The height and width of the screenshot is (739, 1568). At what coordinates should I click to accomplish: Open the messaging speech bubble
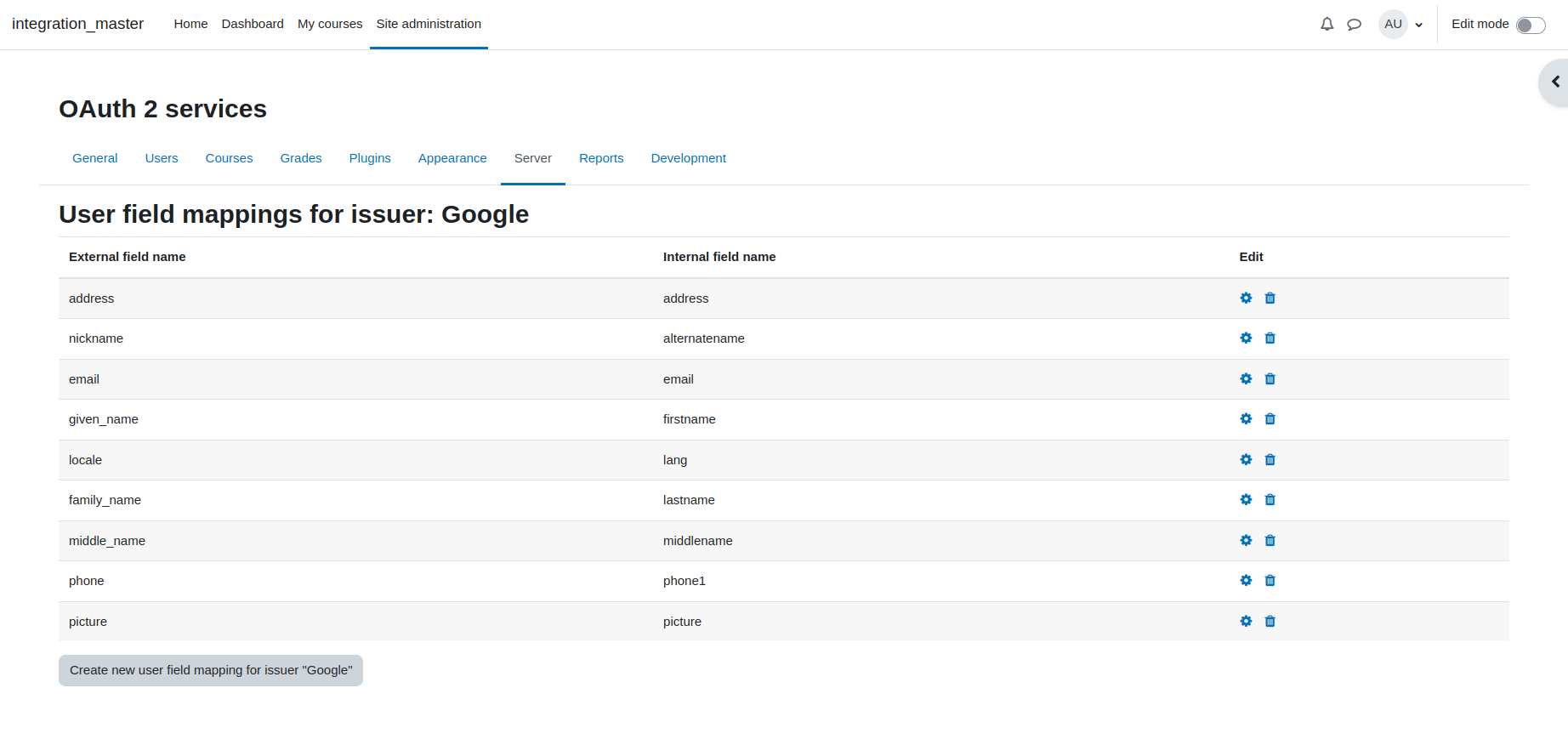[1355, 25]
